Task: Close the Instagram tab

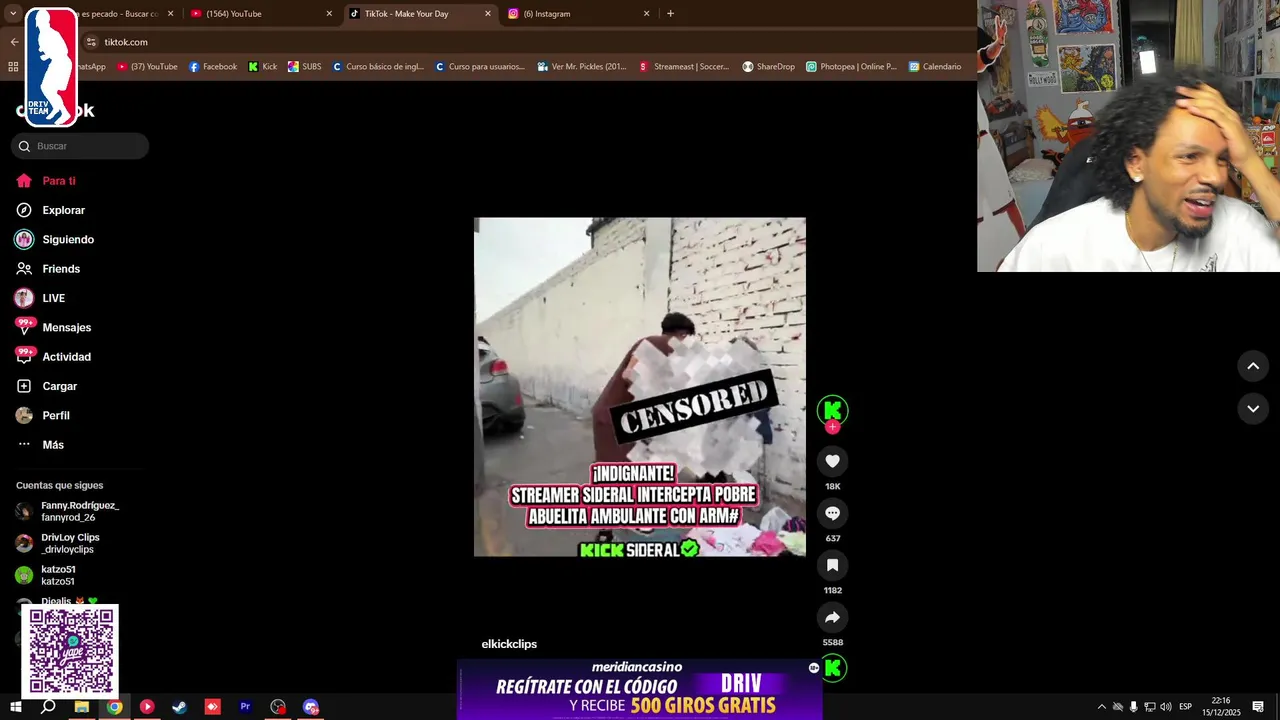Action: pos(646,14)
